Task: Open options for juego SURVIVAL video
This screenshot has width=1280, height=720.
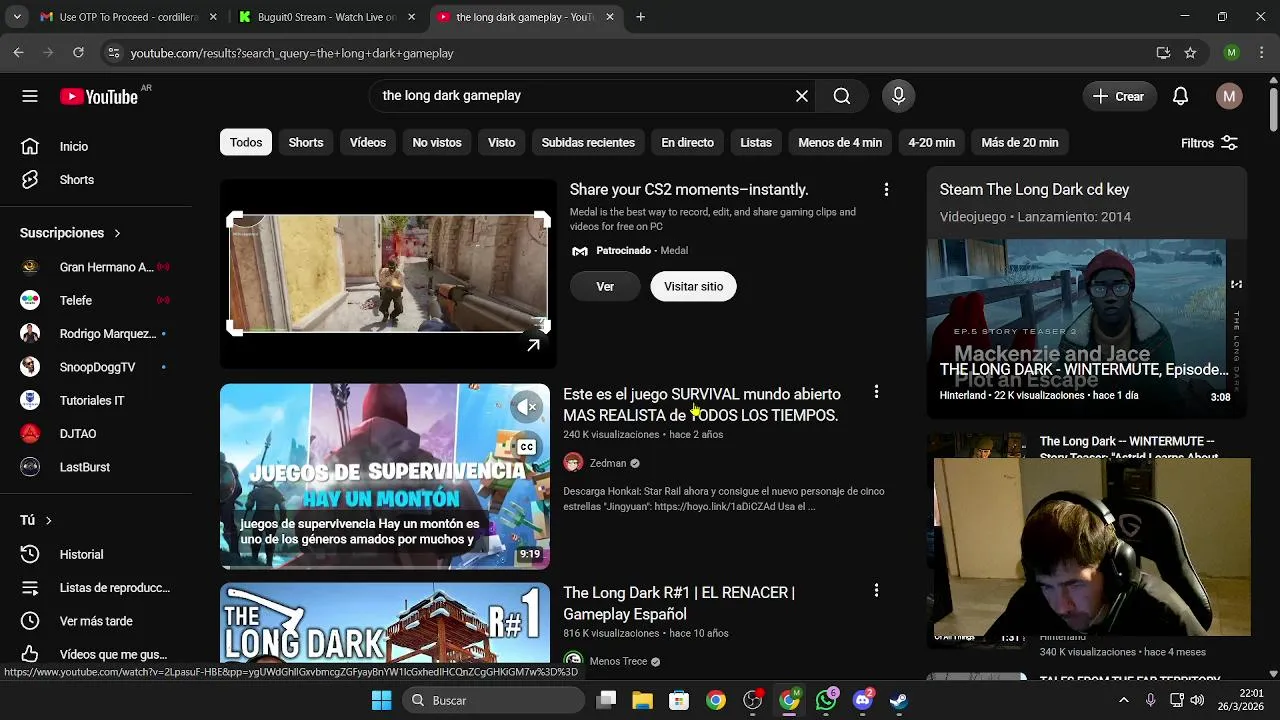Action: 876,393
